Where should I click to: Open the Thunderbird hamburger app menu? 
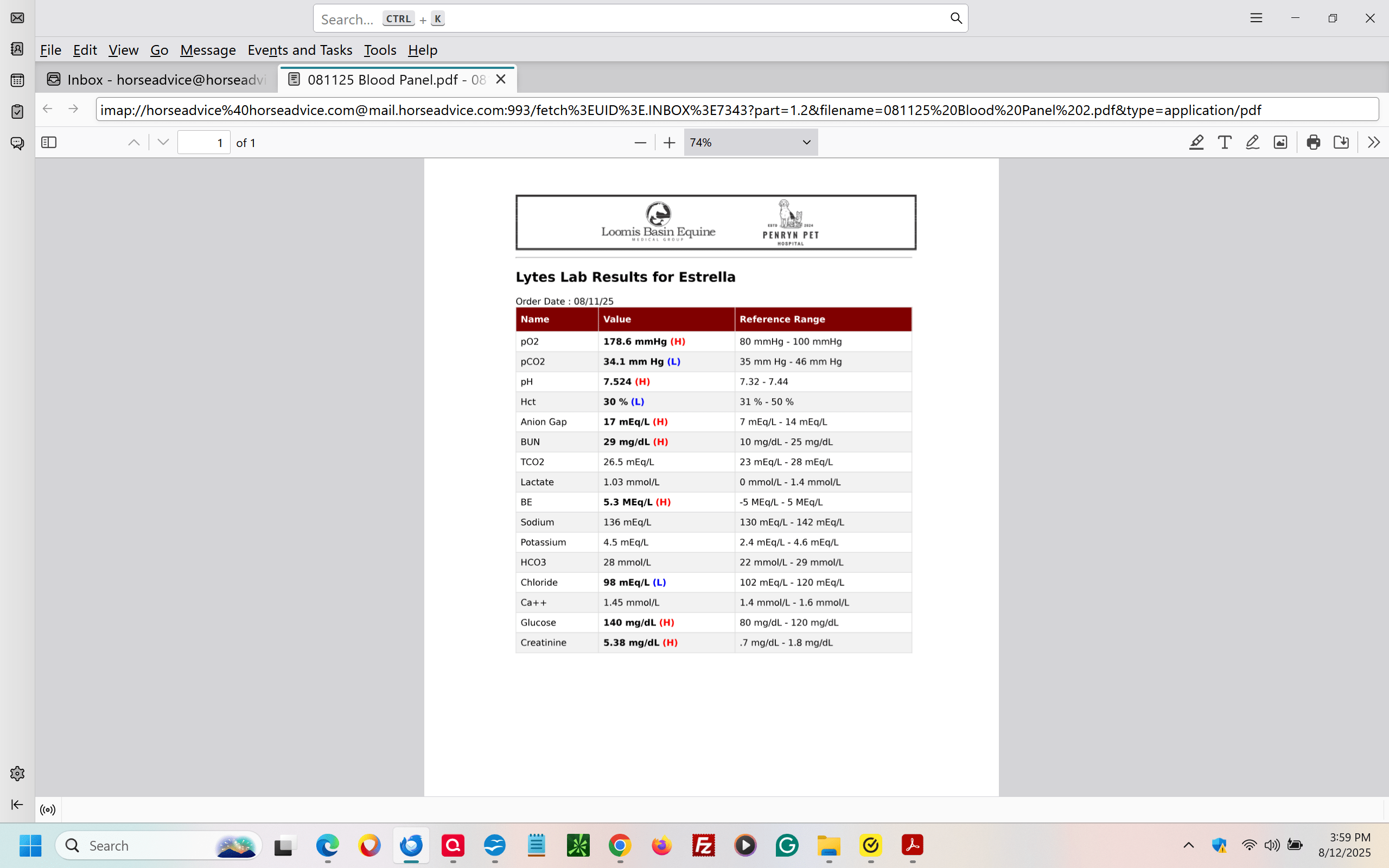1256,18
